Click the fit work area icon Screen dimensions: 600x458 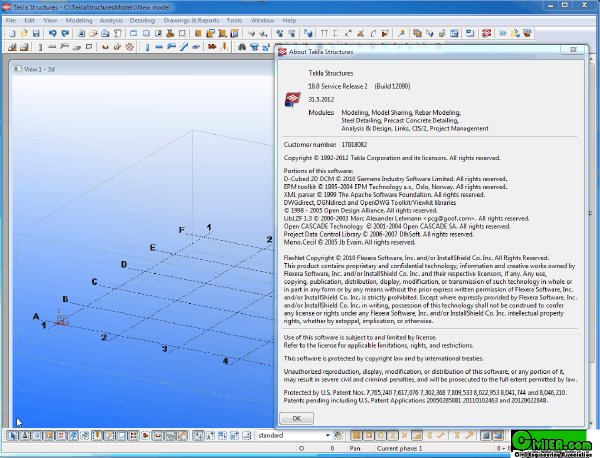[182, 34]
